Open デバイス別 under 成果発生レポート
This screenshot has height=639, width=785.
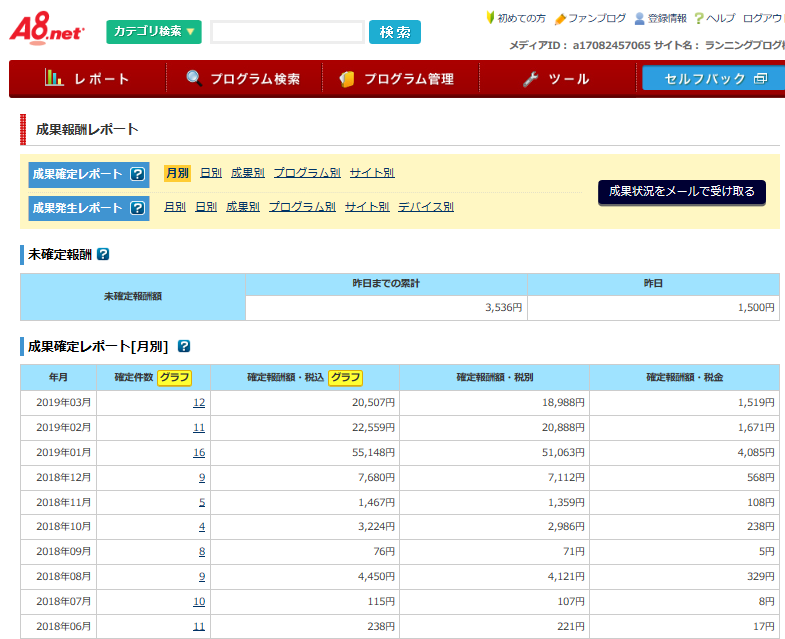coord(426,207)
